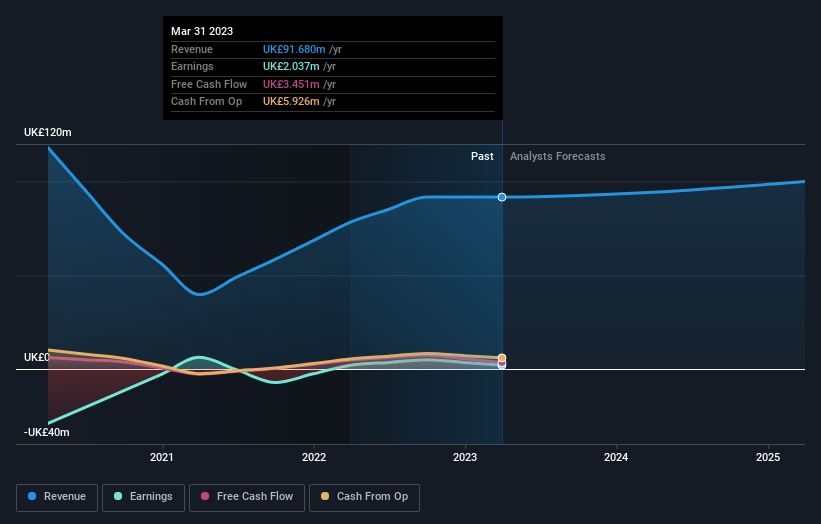Click the Revenue row label in tooltip
Screen dimensions: 821x524
coord(192,49)
